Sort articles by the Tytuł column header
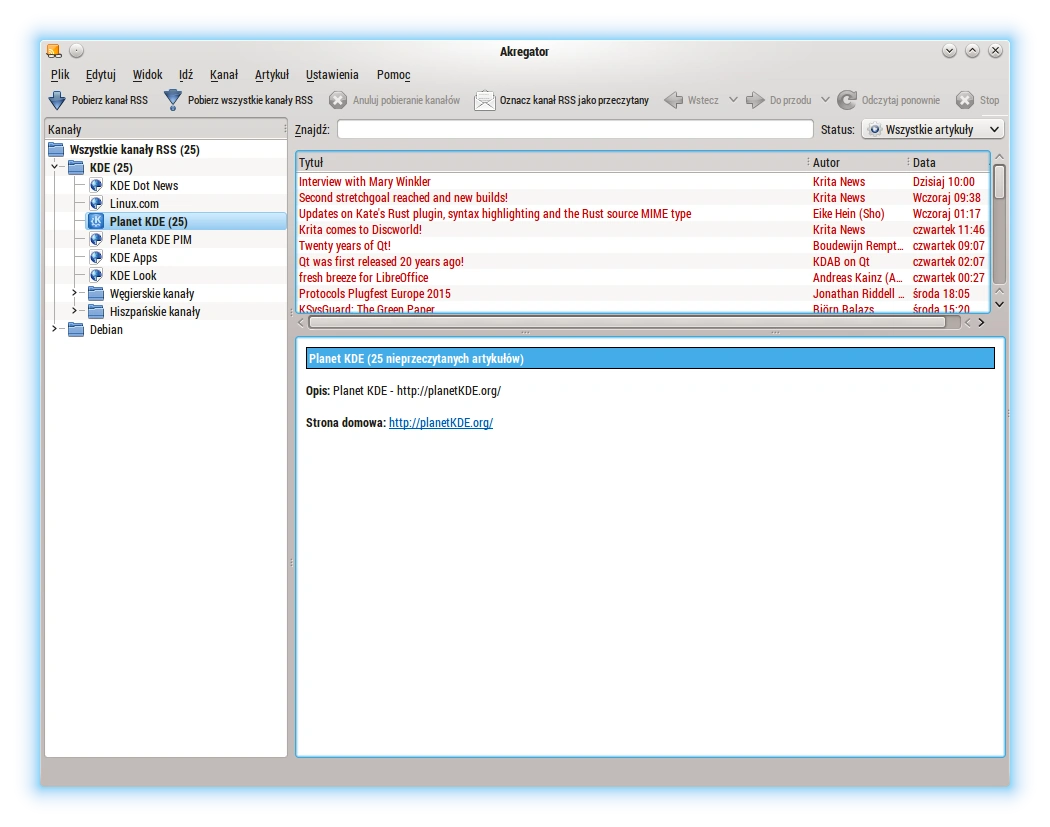 pos(552,163)
